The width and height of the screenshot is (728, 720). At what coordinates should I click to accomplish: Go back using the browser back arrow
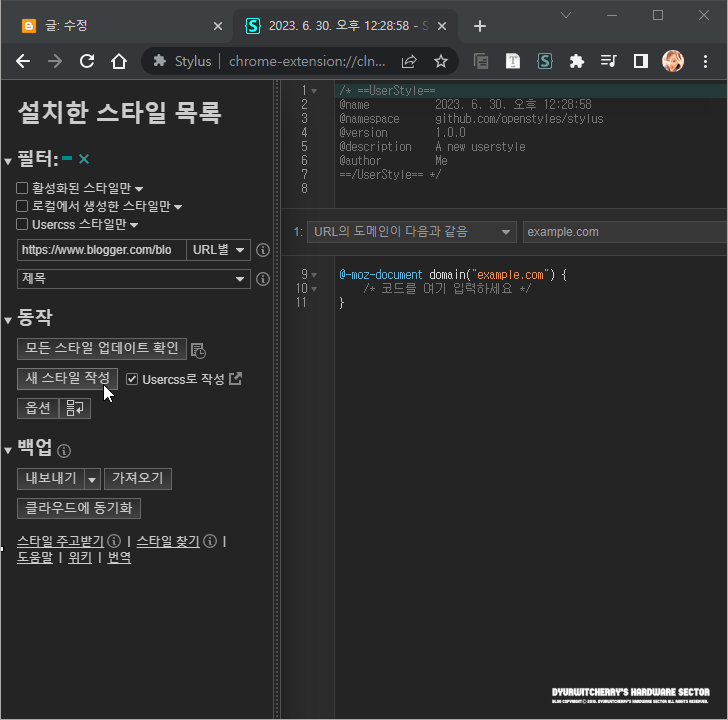click(x=23, y=61)
